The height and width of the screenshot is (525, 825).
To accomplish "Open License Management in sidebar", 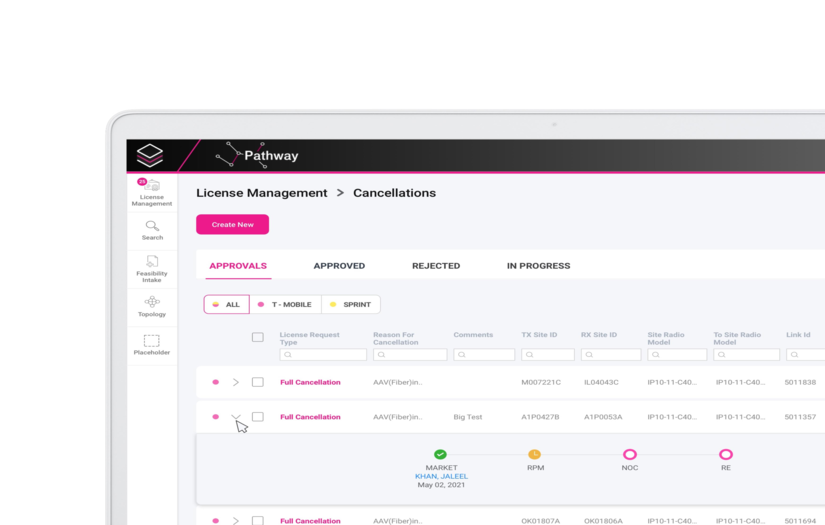I will (x=152, y=193).
